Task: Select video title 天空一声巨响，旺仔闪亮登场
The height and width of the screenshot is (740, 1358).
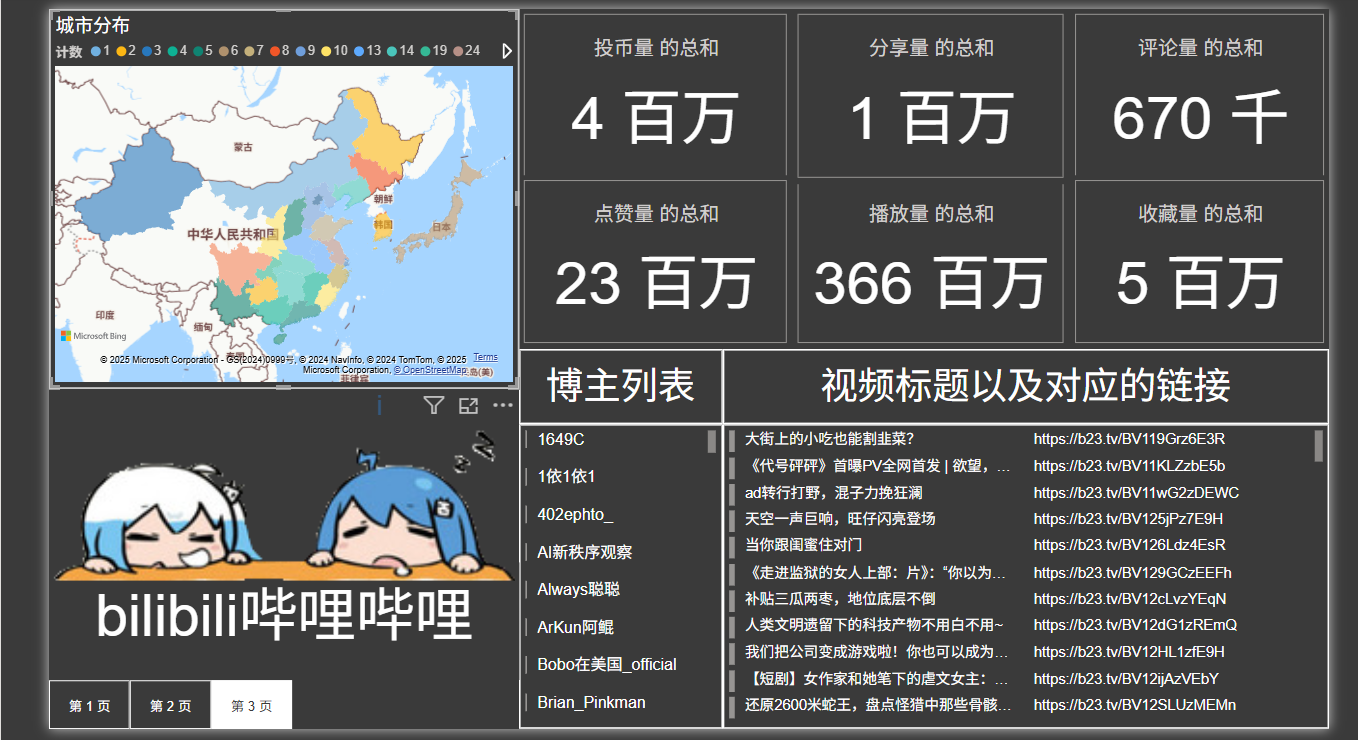Action: 840,519
